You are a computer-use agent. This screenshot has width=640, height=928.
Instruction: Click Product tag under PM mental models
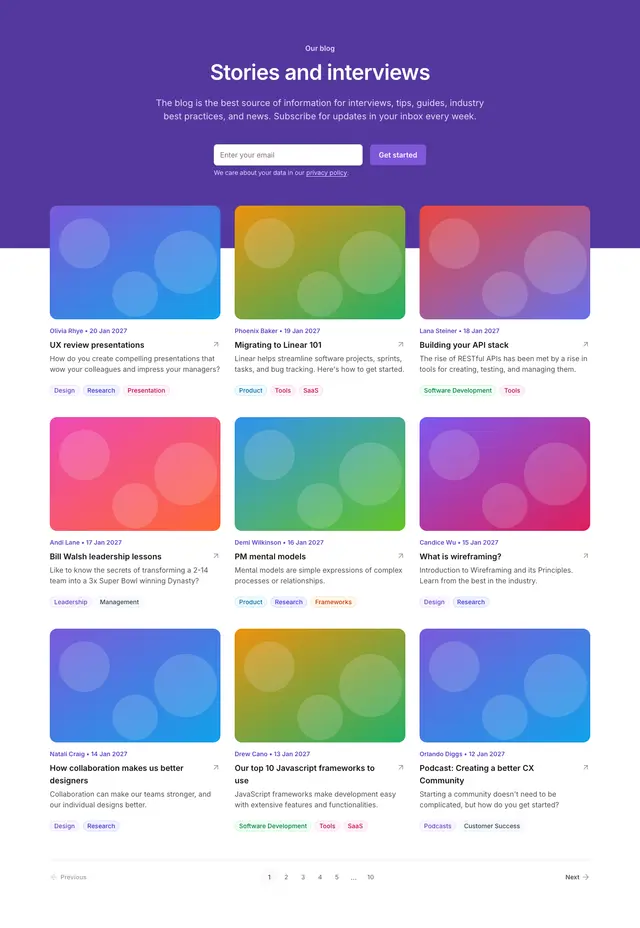[x=250, y=602]
